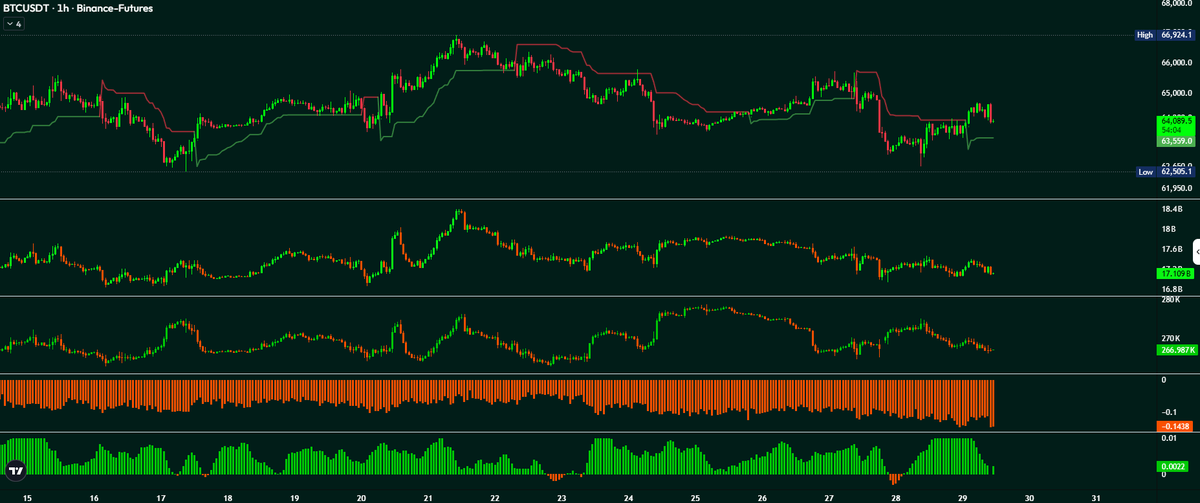Click date 16 on the time axis
The width and height of the screenshot is (1200, 503).
point(94,496)
